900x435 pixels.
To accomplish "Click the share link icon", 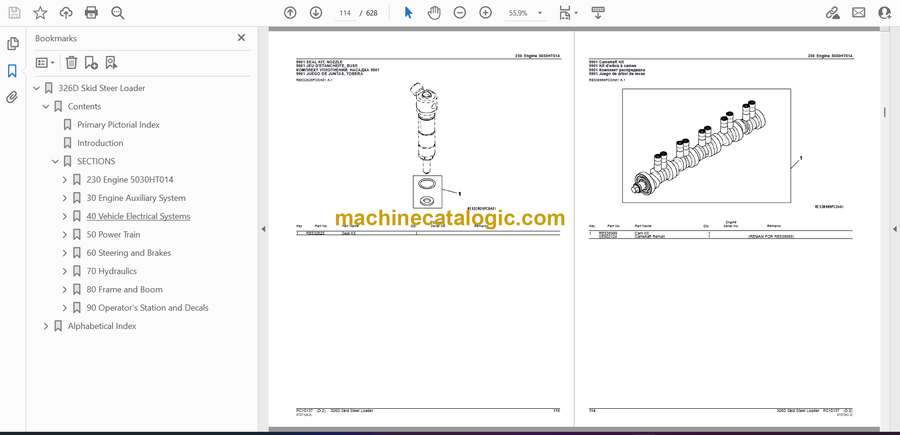I will (832, 13).
